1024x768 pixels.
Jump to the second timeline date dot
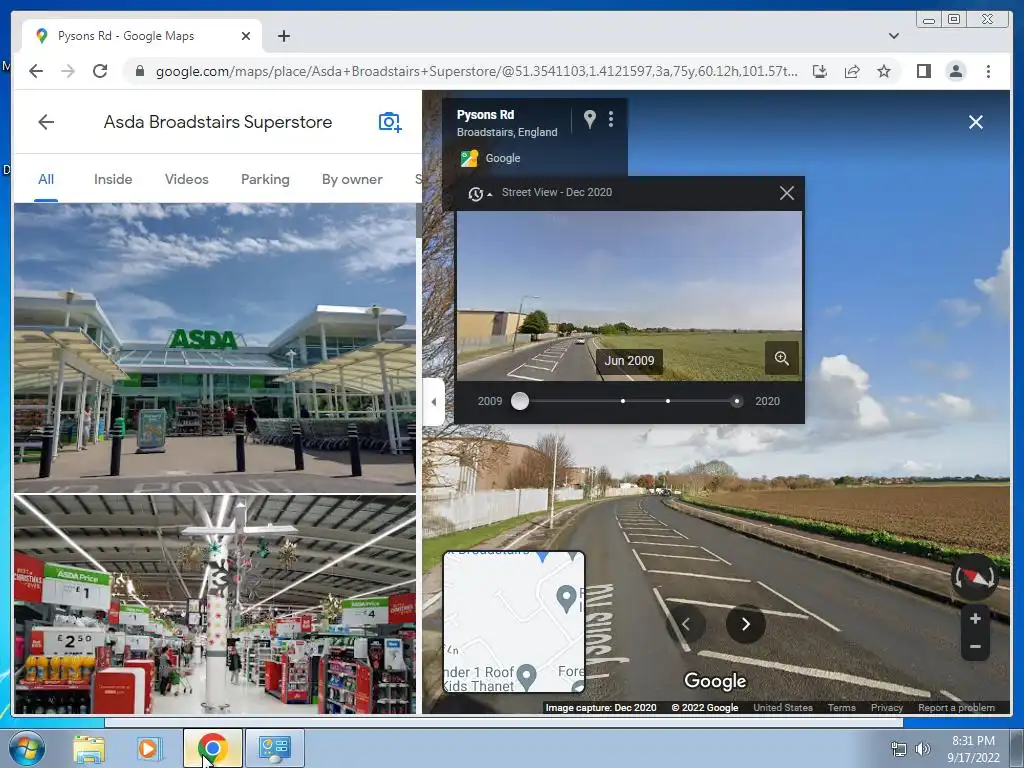(x=623, y=401)
